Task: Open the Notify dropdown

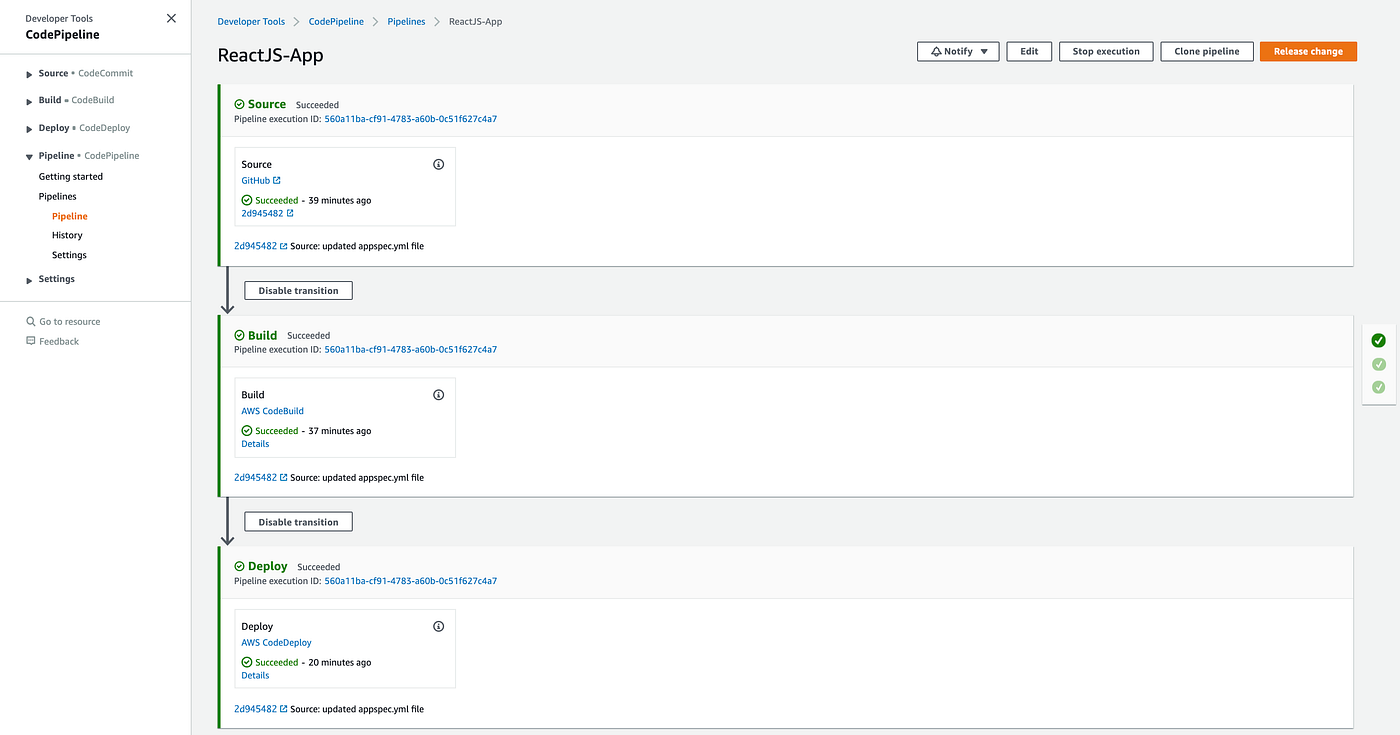Action: coord(958,51)
